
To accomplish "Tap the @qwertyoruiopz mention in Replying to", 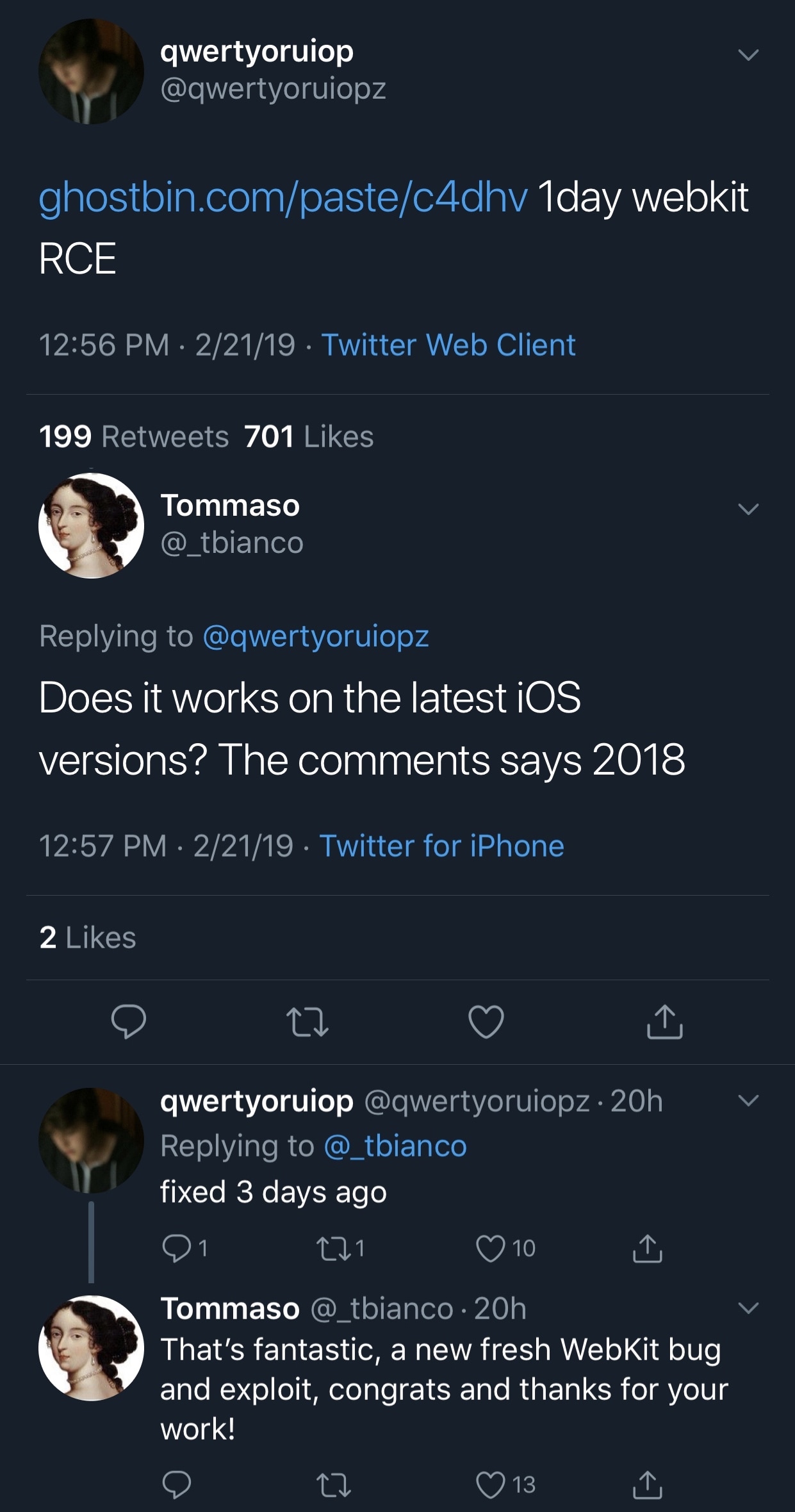I will pos(316,636).
